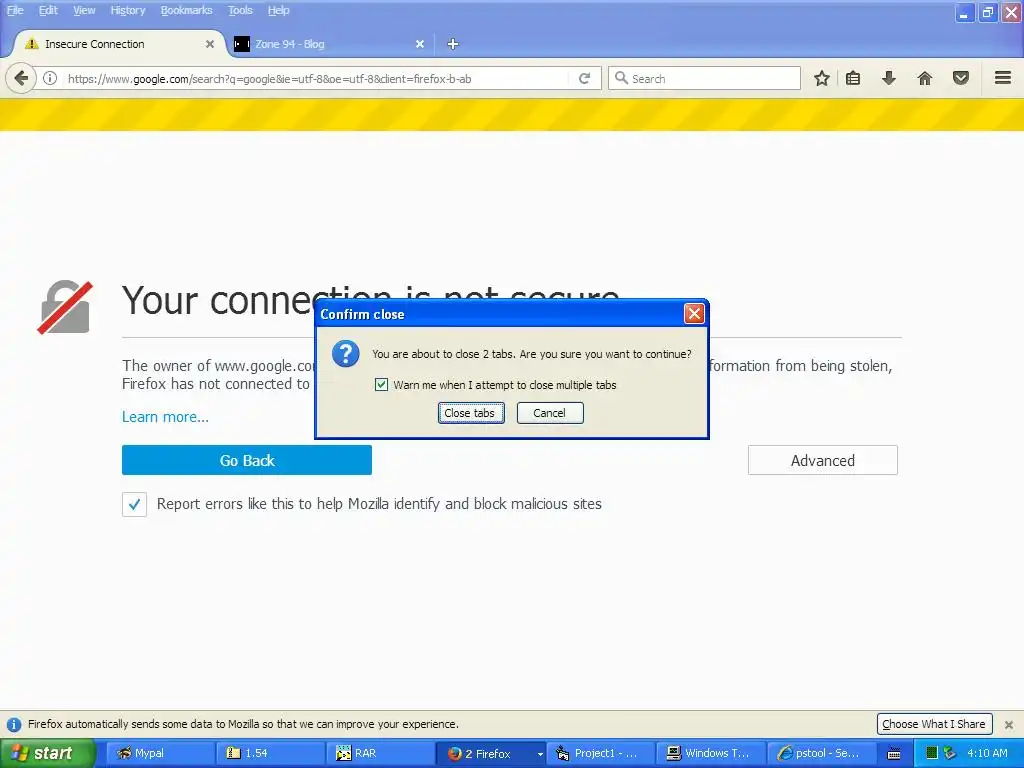Open the Learn more link
Screen dimensions: 1024x768
pos(165,417)
